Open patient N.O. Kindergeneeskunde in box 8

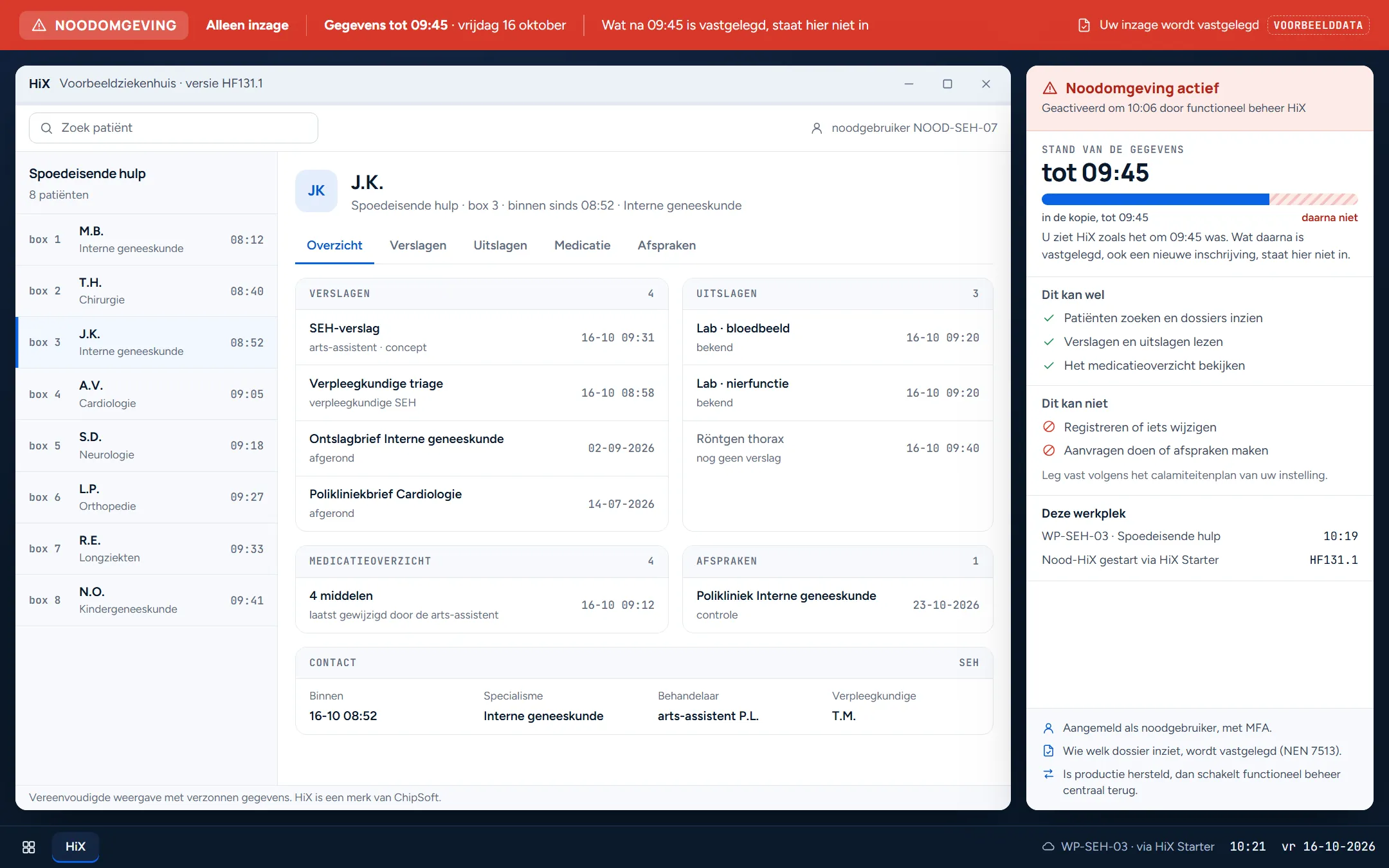147,600
